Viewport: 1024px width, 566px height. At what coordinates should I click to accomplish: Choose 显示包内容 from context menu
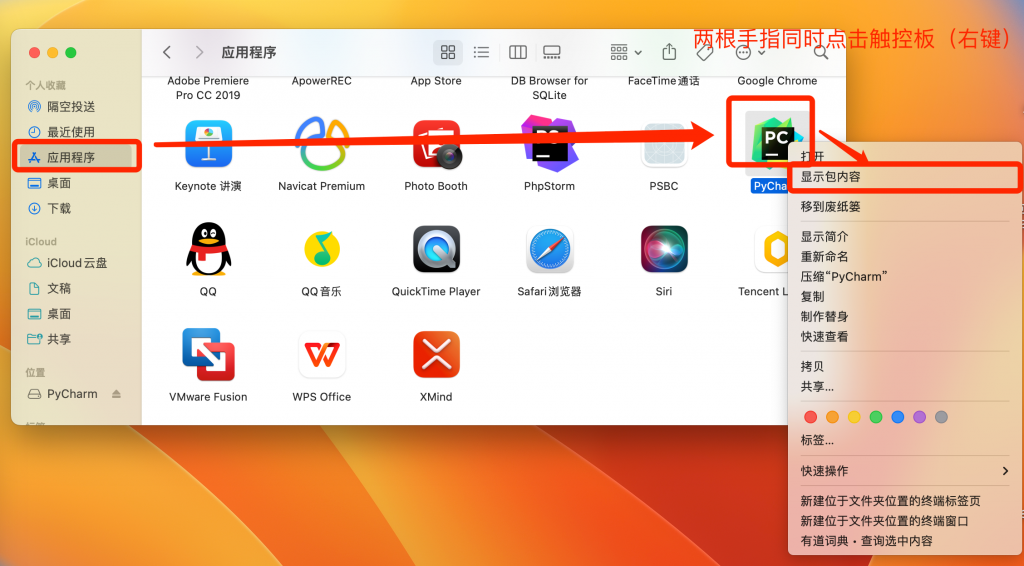905,176
